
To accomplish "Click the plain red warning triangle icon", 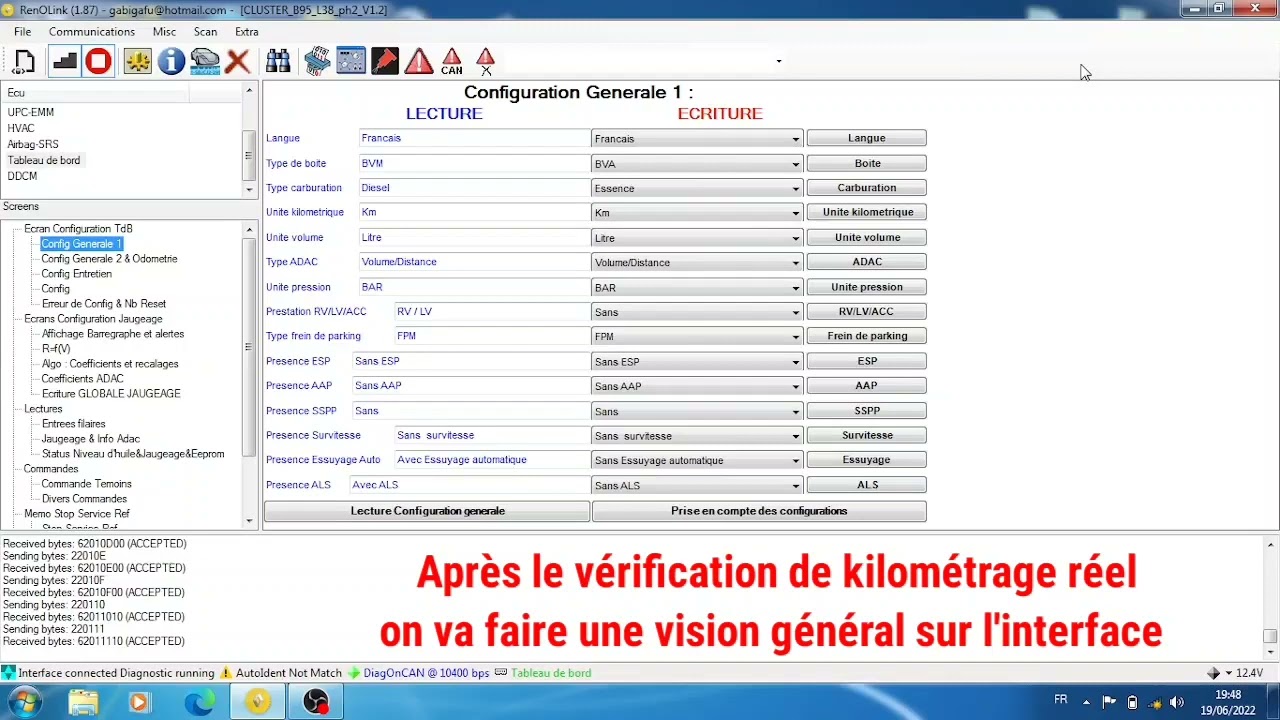I will (419, 62).
